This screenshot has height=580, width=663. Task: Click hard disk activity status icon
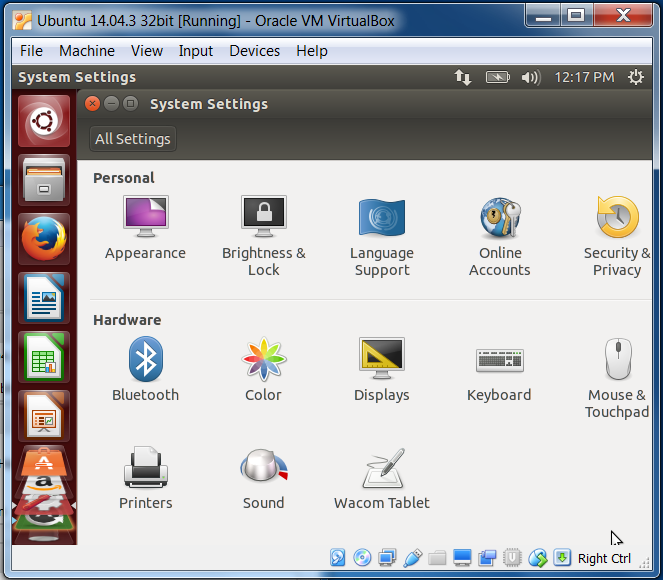[337, 558]
